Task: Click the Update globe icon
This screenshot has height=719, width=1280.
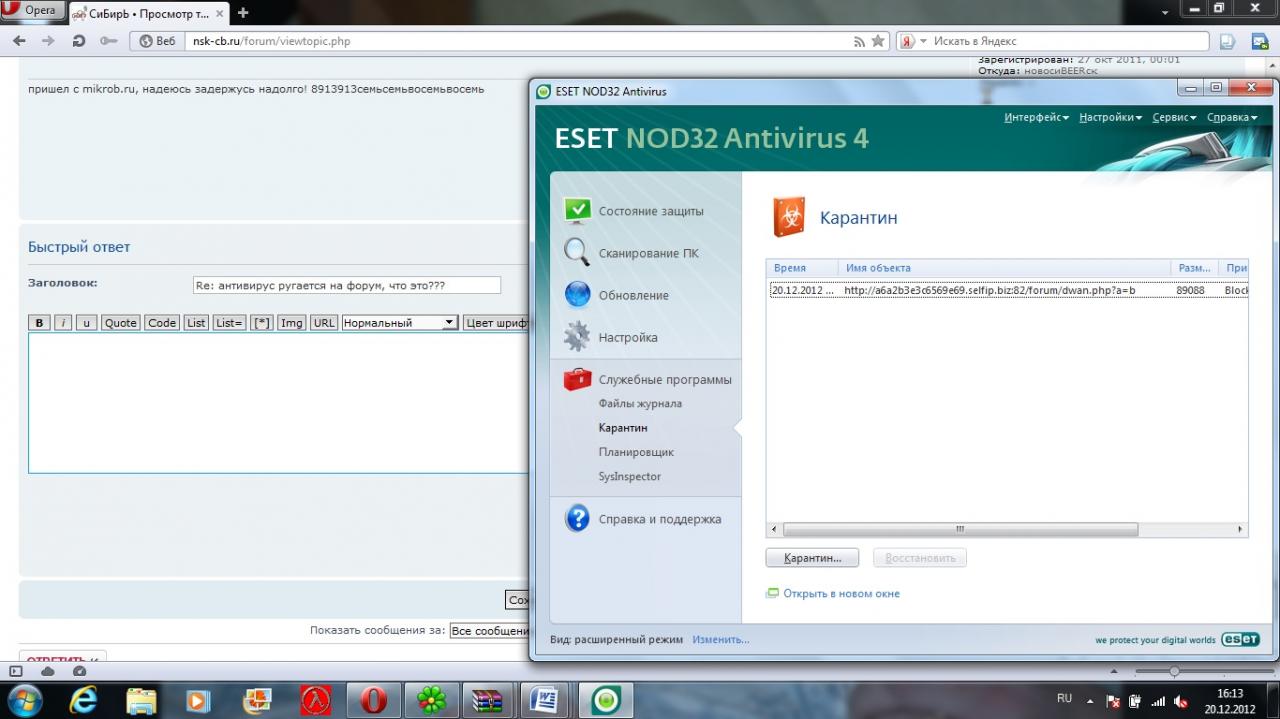Action: (577, 295)
